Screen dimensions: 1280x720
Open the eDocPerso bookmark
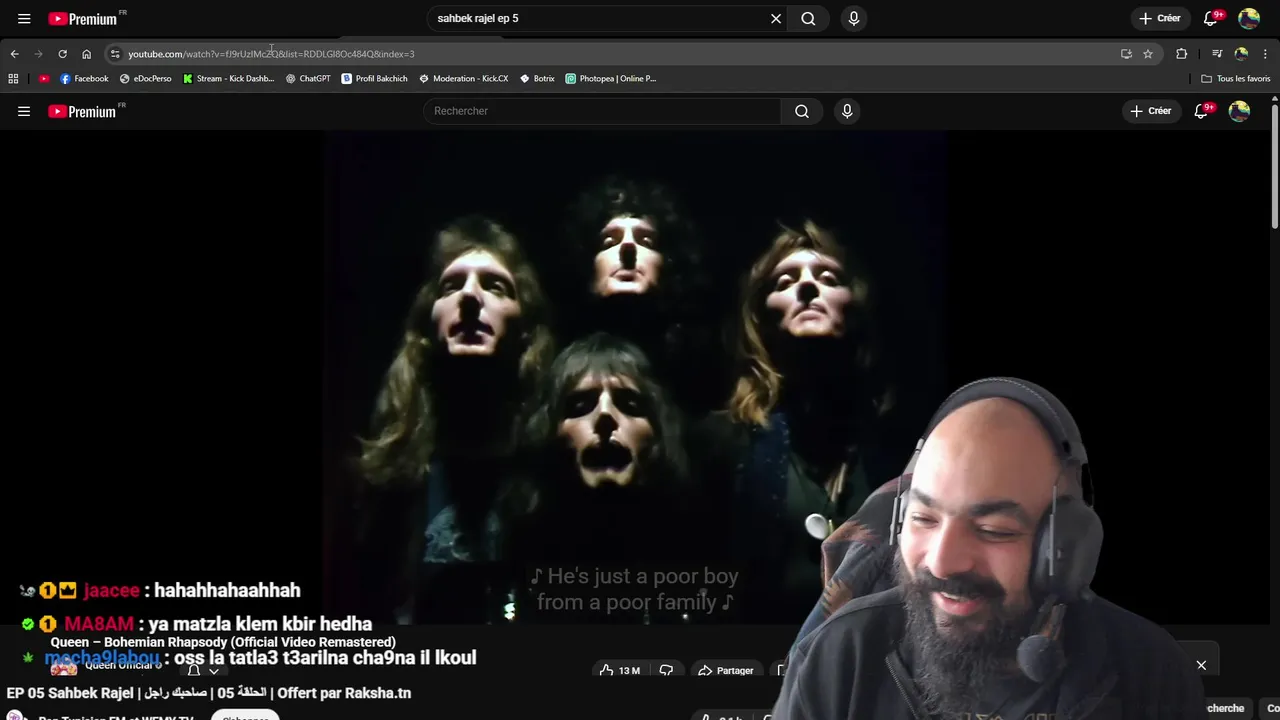146,78
